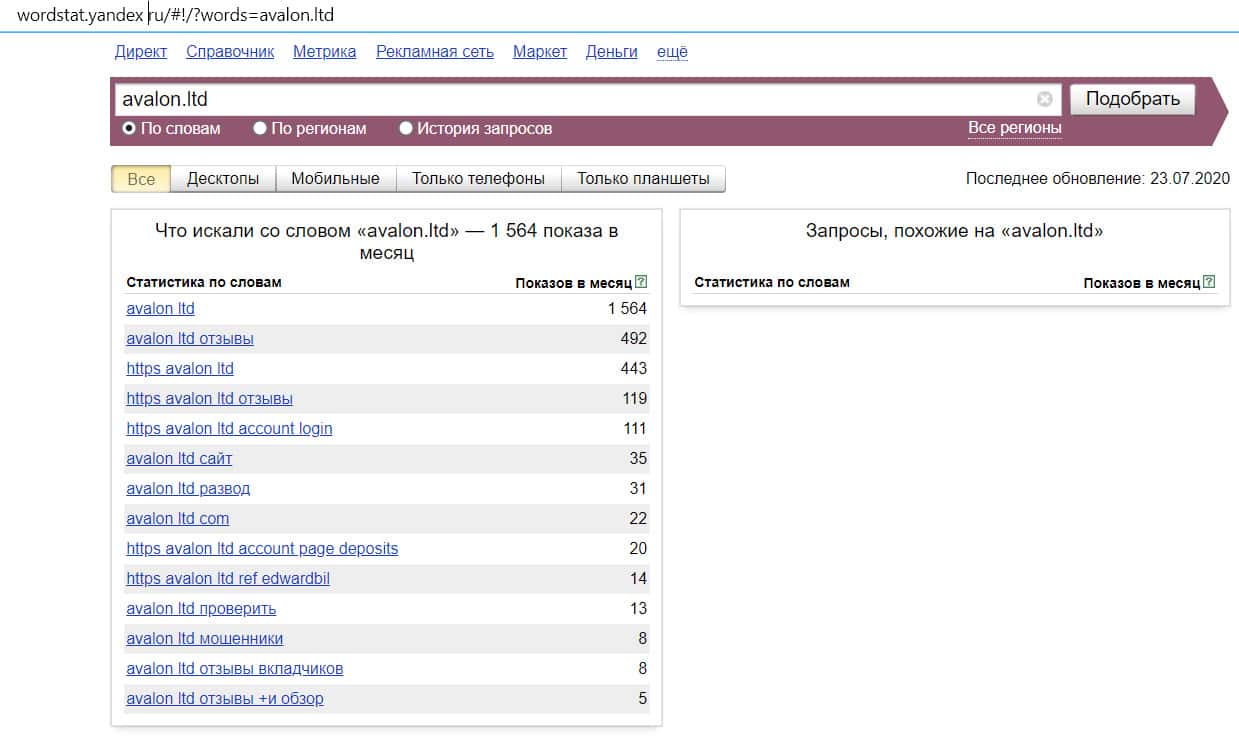Image resolution: width=1239 pixels, height=748 pixels.
Task: Select the "По словам" radio option
Action: [129, 128]
